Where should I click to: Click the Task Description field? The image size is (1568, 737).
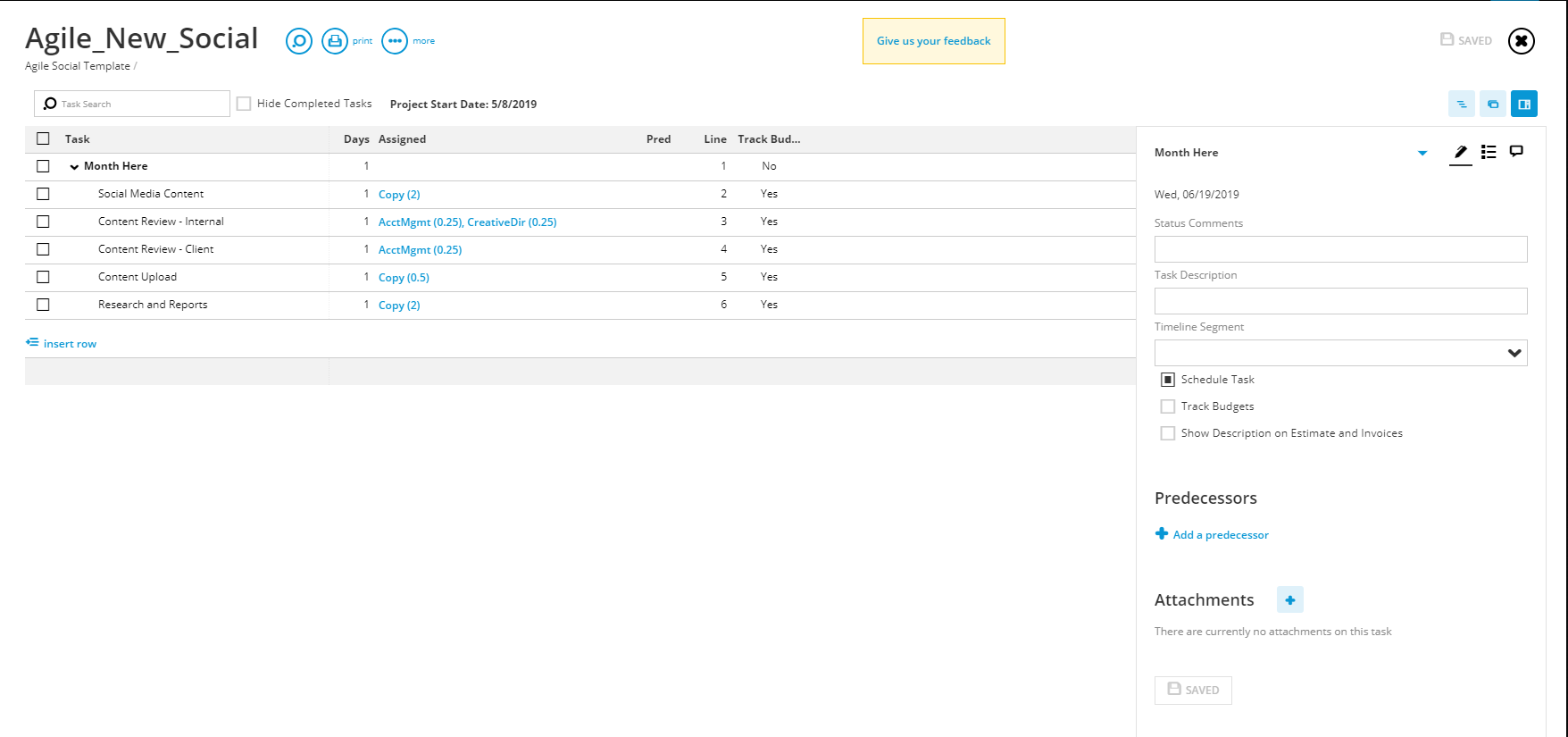tap(1341, 301)
